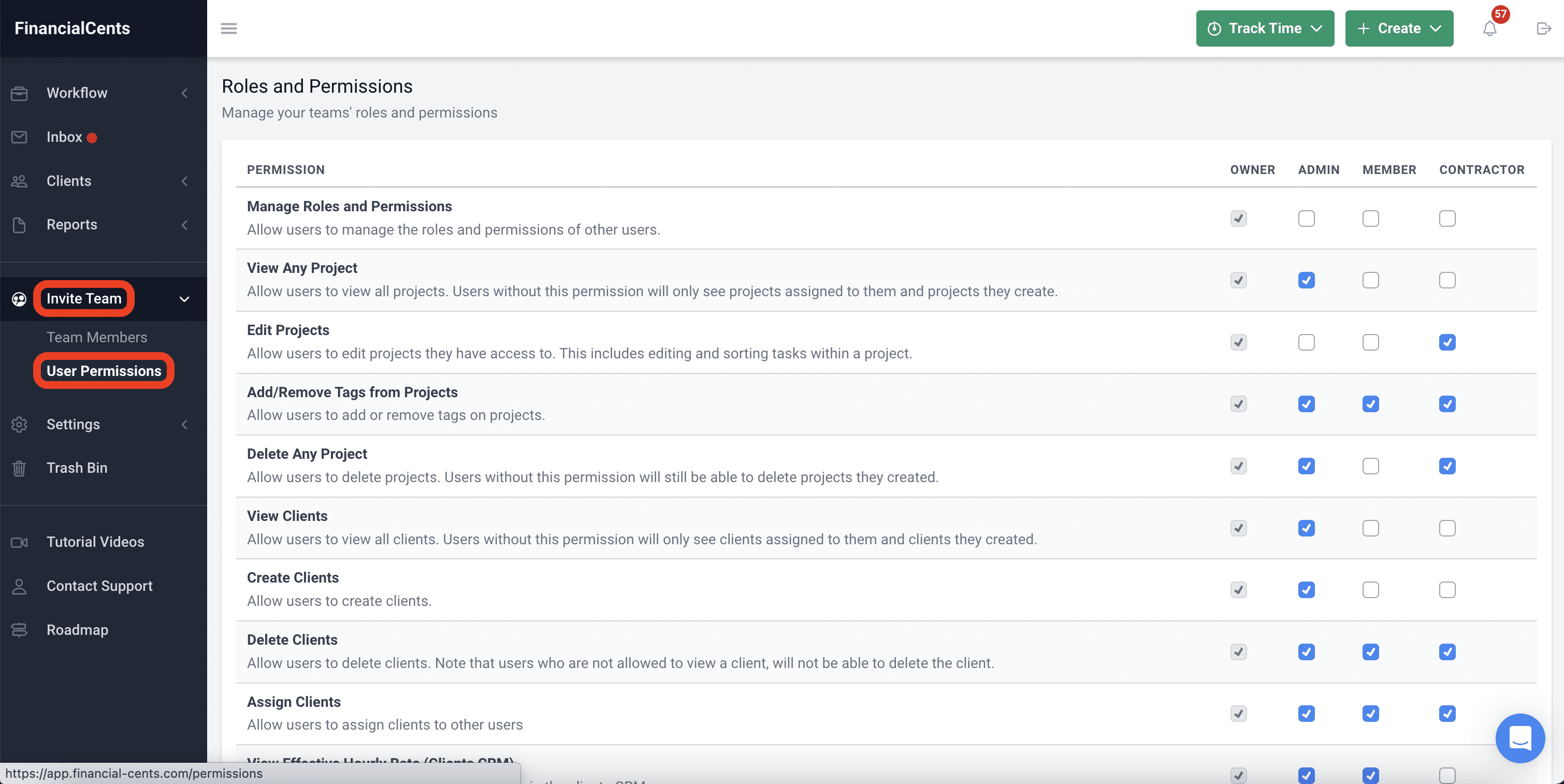Click the Clients people icon
The image size is (1564, 784).
[x=20, y=181]
